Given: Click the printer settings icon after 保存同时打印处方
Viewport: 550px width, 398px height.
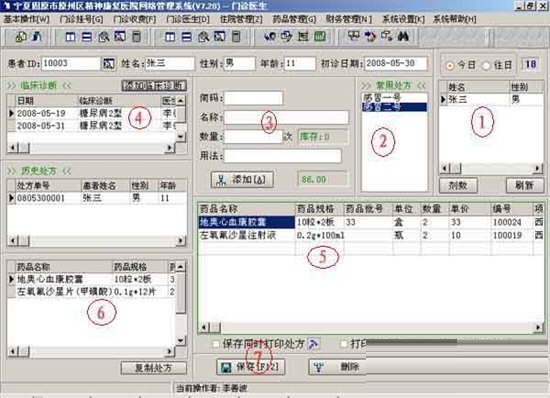Looking at the screenshot, I should [x=313, y=344].
